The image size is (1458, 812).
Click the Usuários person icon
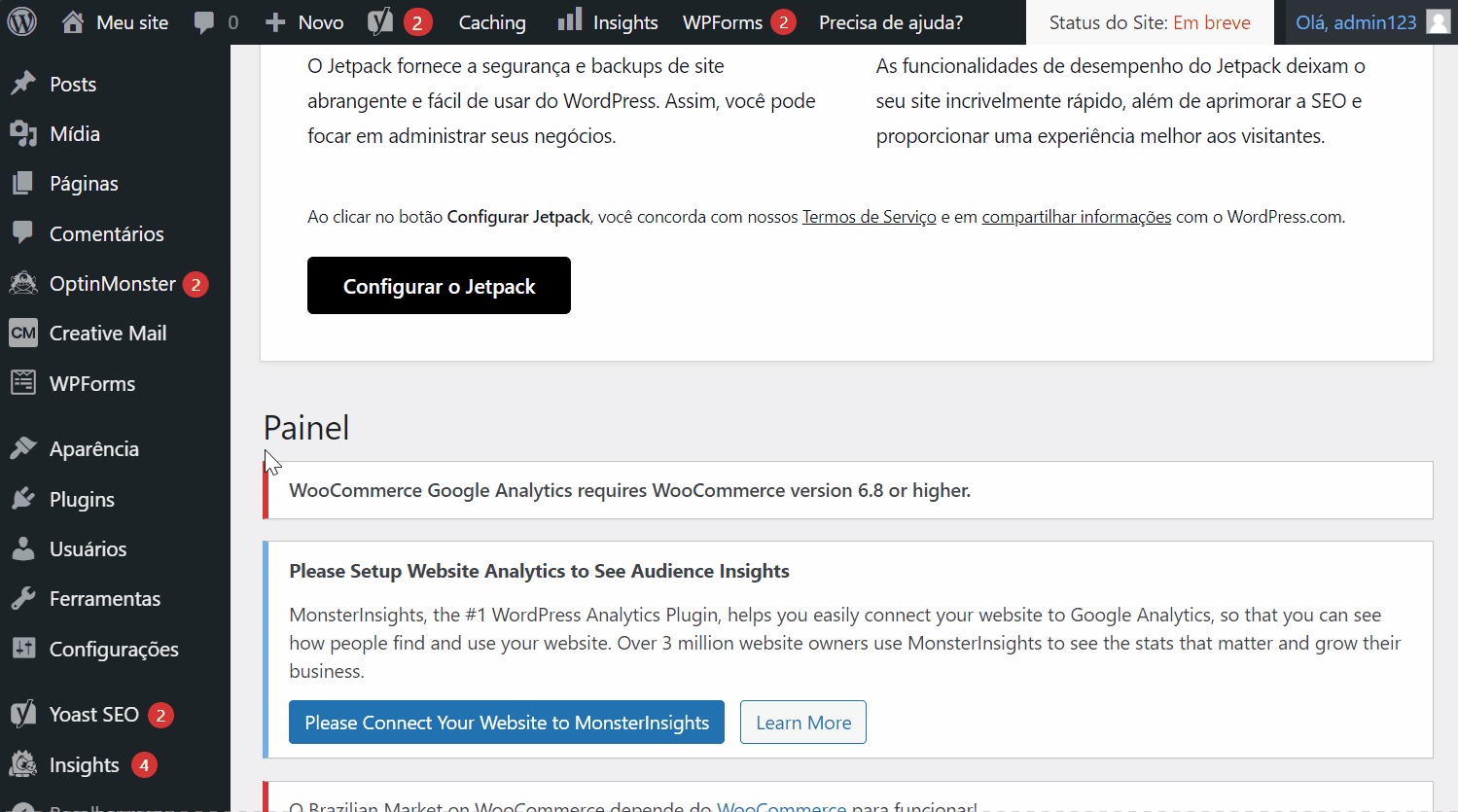[x=23, y=548]
